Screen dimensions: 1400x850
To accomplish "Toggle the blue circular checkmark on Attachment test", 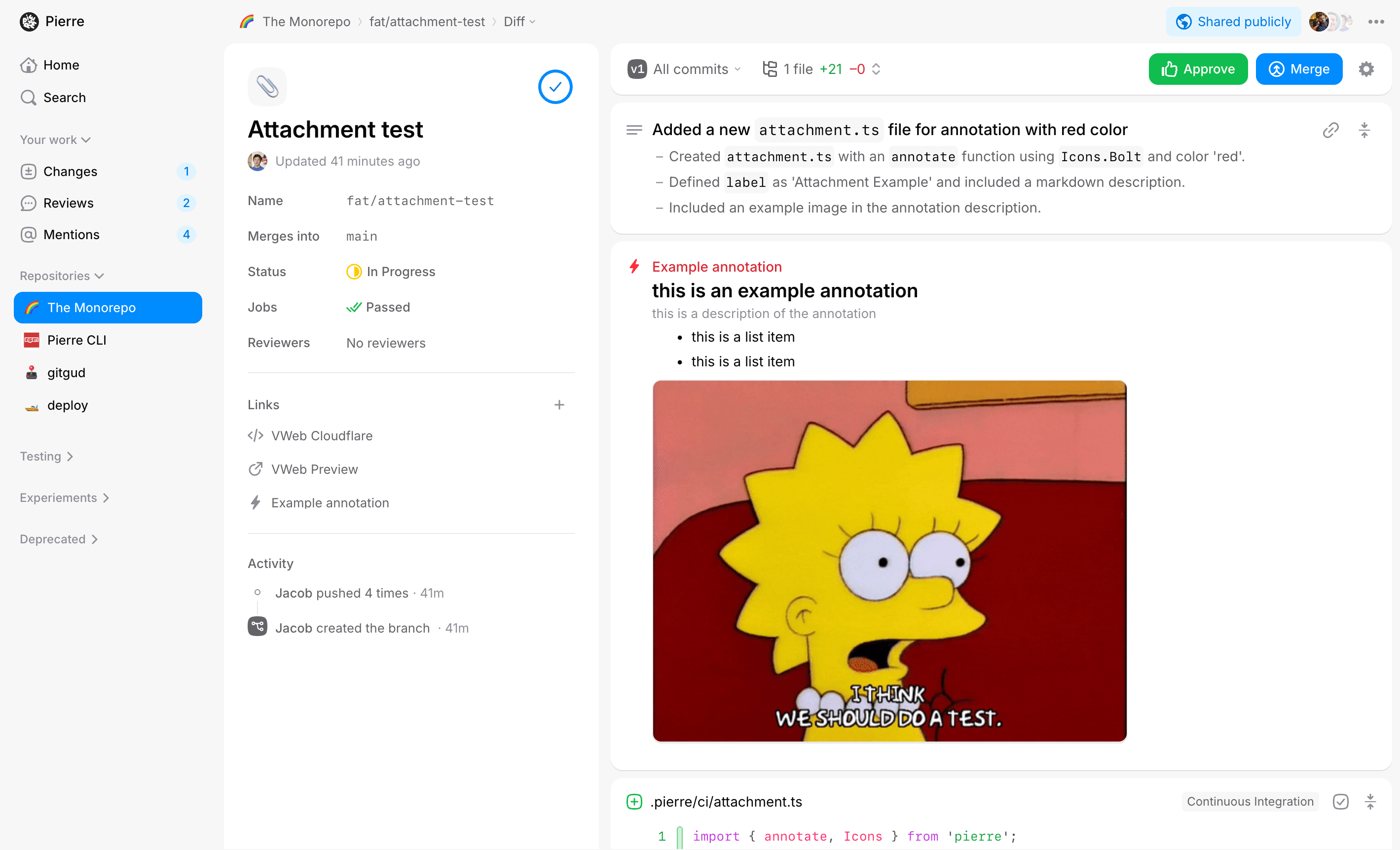I will 554,87.
